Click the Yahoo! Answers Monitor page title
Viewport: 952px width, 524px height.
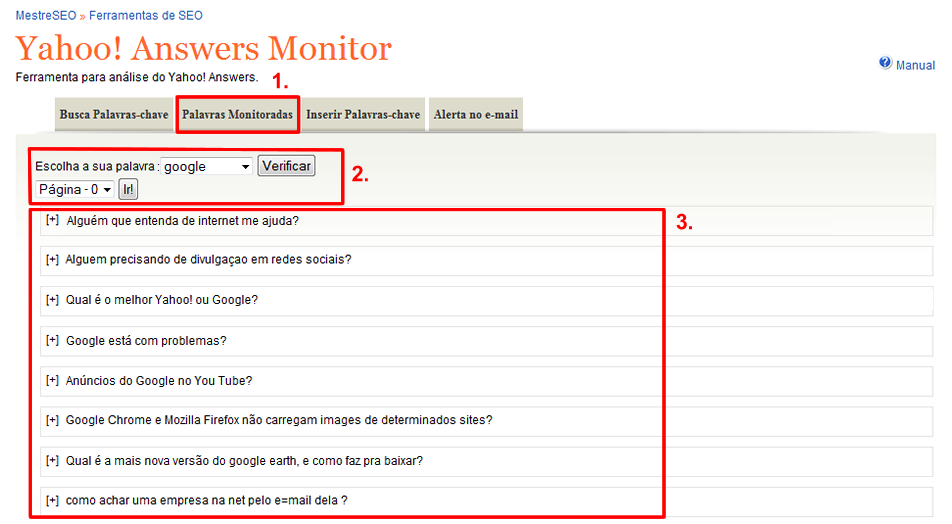(203, 48)
